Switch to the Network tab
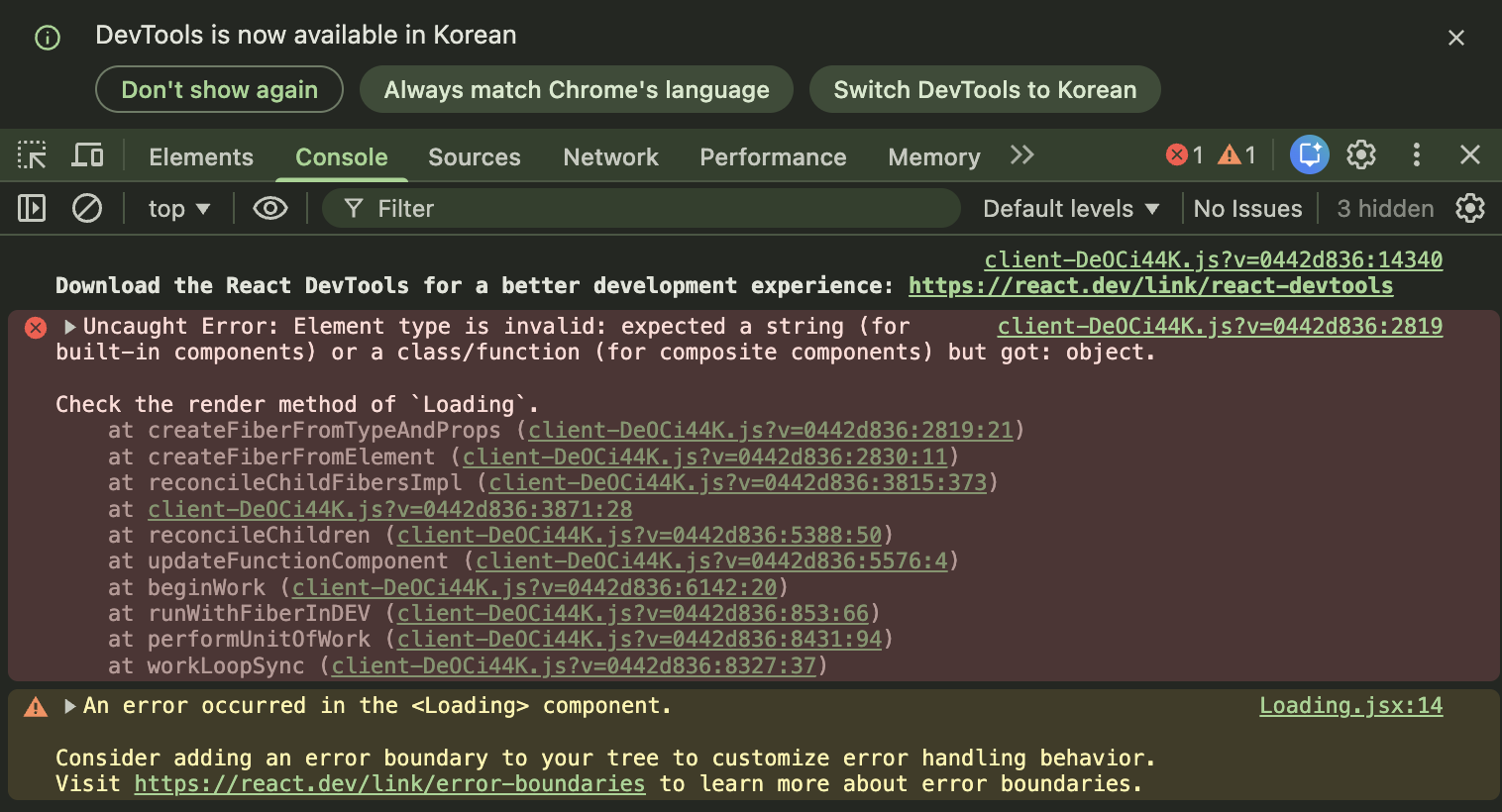The width and height of the screenshot is (1502, 812). click(610, 156)
